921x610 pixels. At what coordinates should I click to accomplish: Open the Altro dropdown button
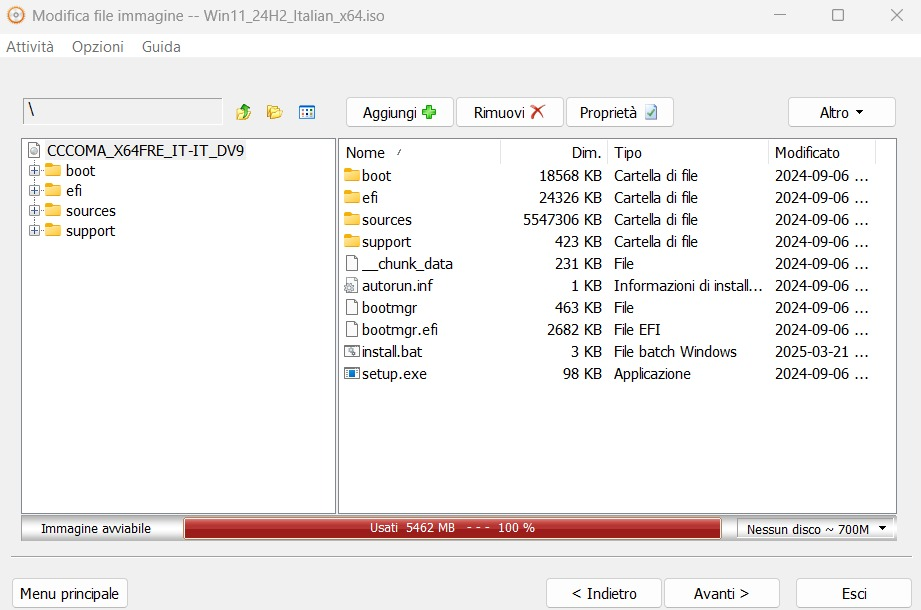click(841, 112)
